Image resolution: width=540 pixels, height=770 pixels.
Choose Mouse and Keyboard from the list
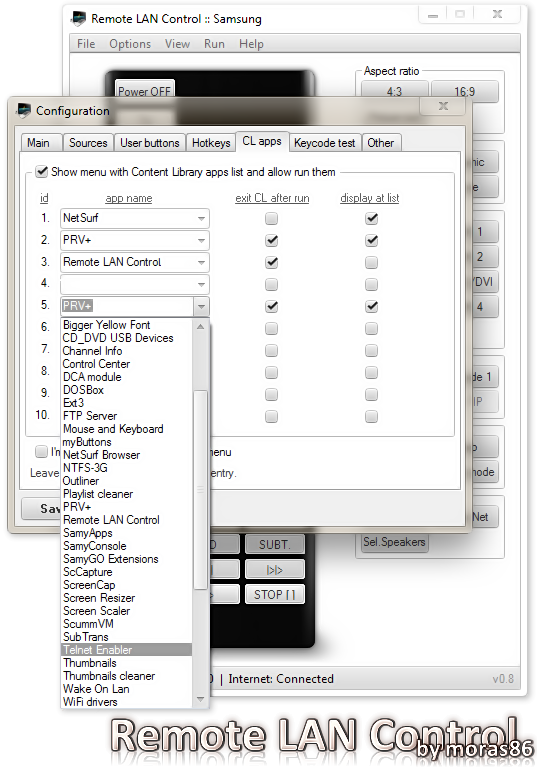(x=126, y=429)
